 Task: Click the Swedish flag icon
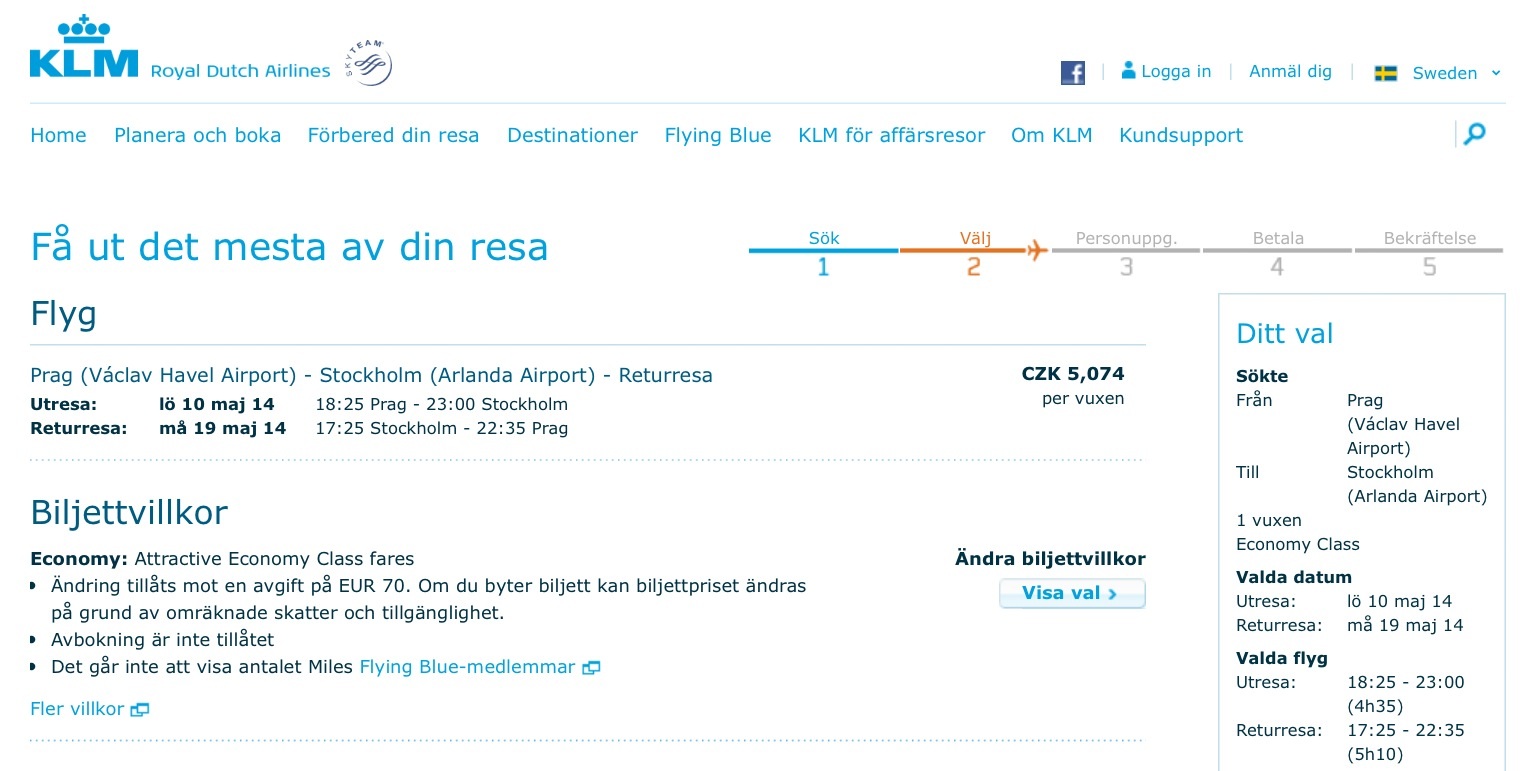tap(1385, 73)
